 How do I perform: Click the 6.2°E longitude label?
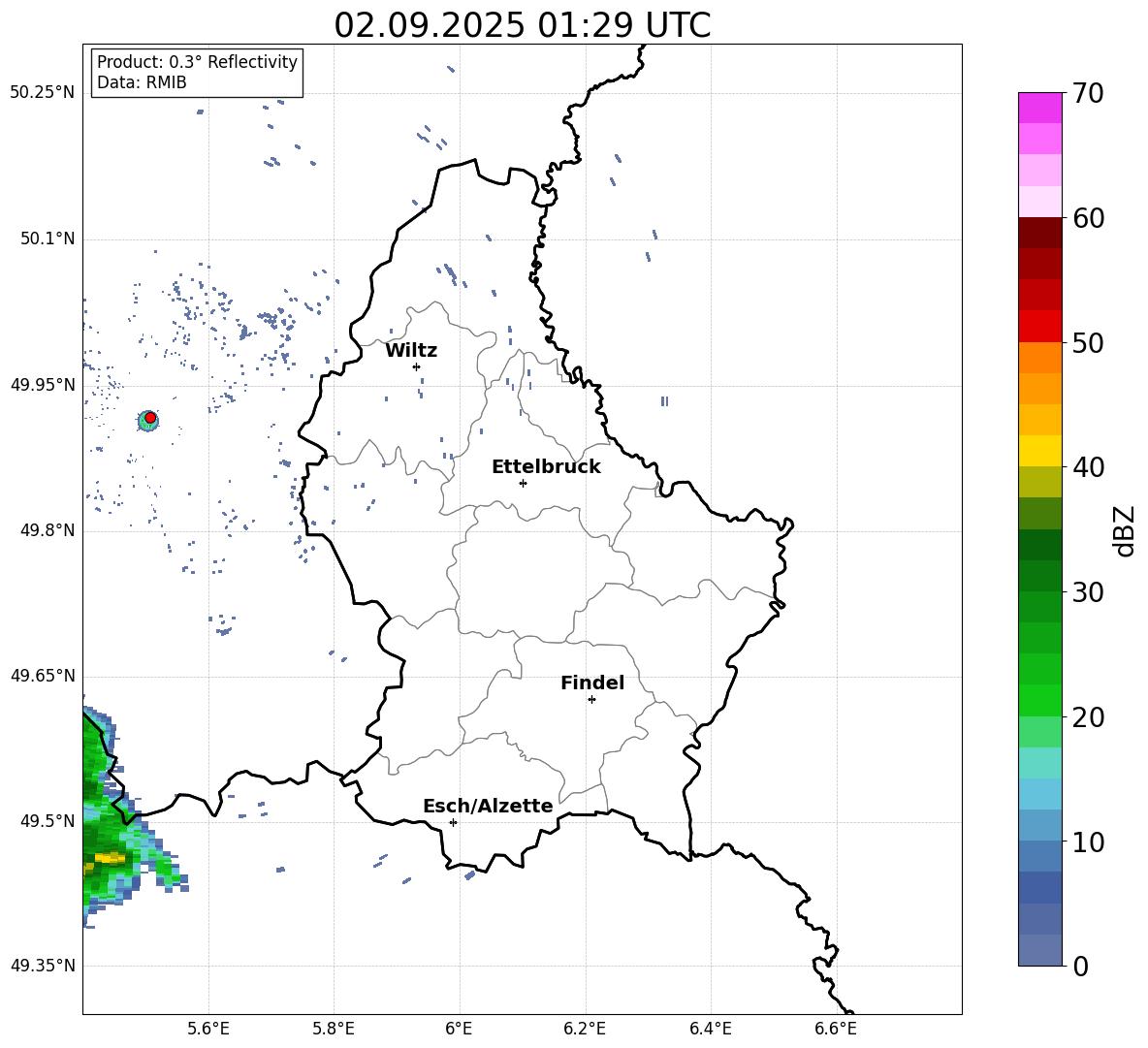click(x=585, y=1029)
